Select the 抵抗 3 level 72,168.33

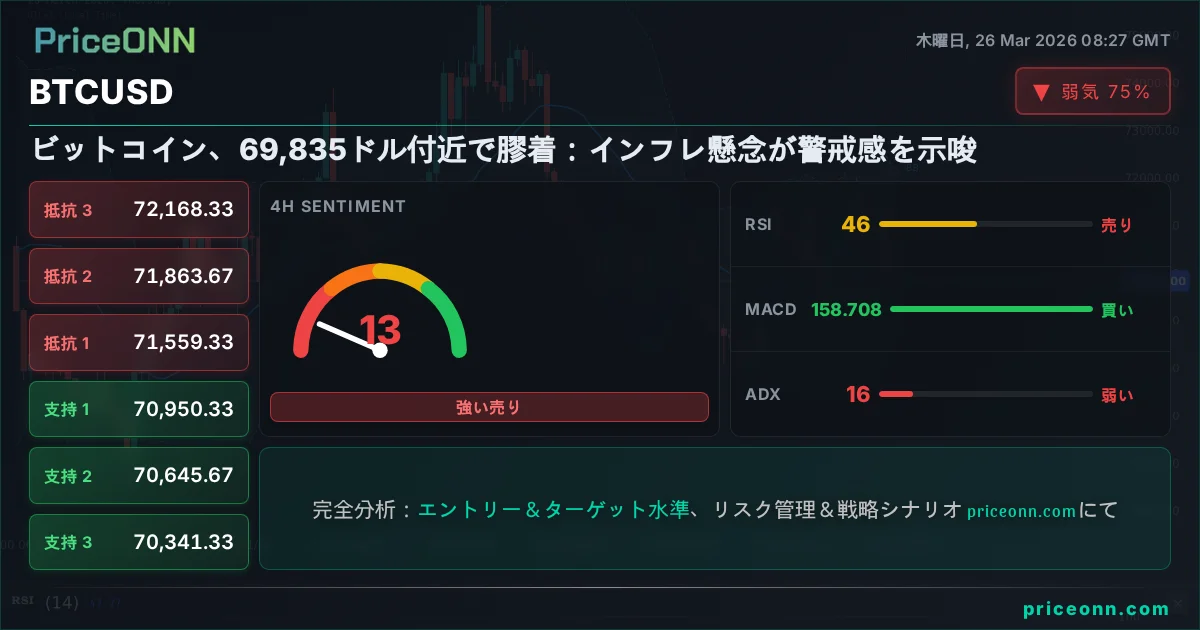[x=139, y=209]
